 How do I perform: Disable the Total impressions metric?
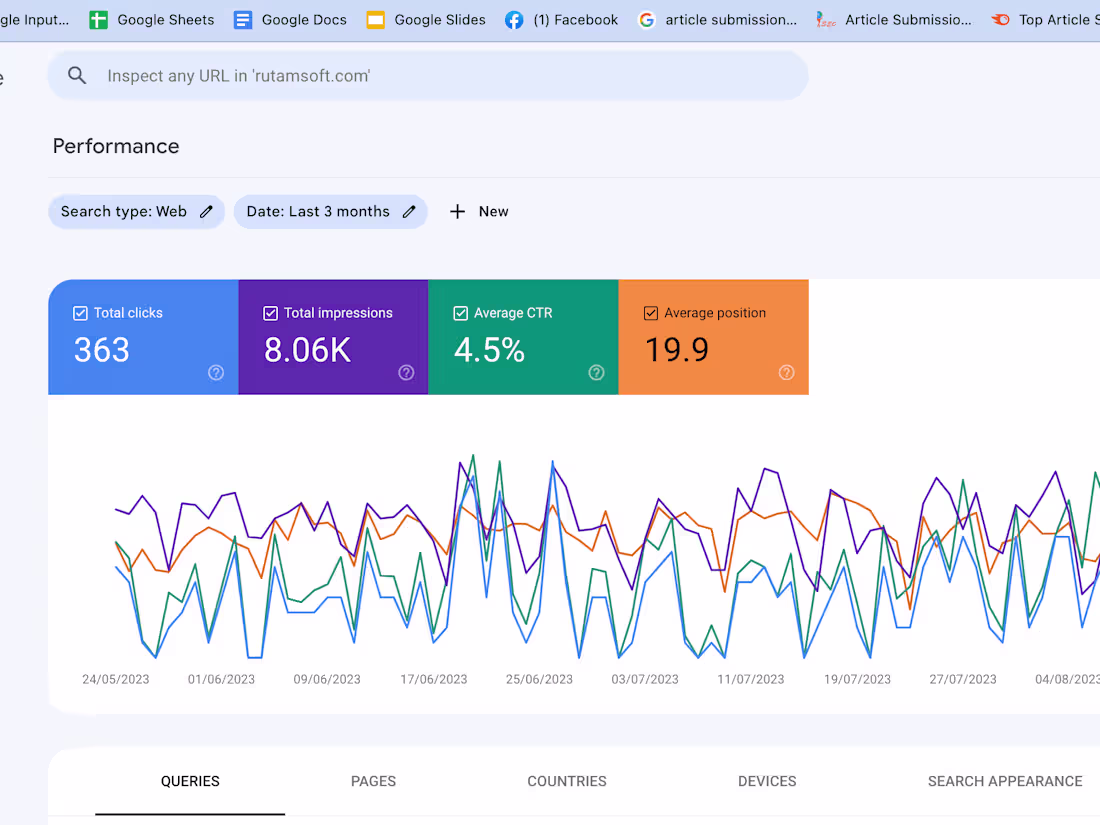coord(270,313)
